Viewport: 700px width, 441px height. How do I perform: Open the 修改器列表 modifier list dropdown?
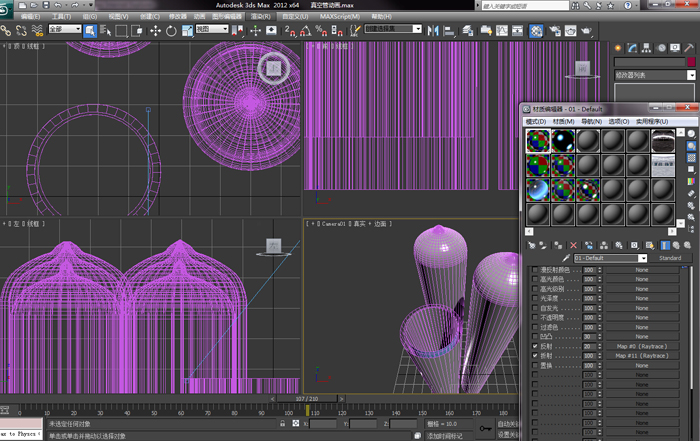tap(654, 75)
